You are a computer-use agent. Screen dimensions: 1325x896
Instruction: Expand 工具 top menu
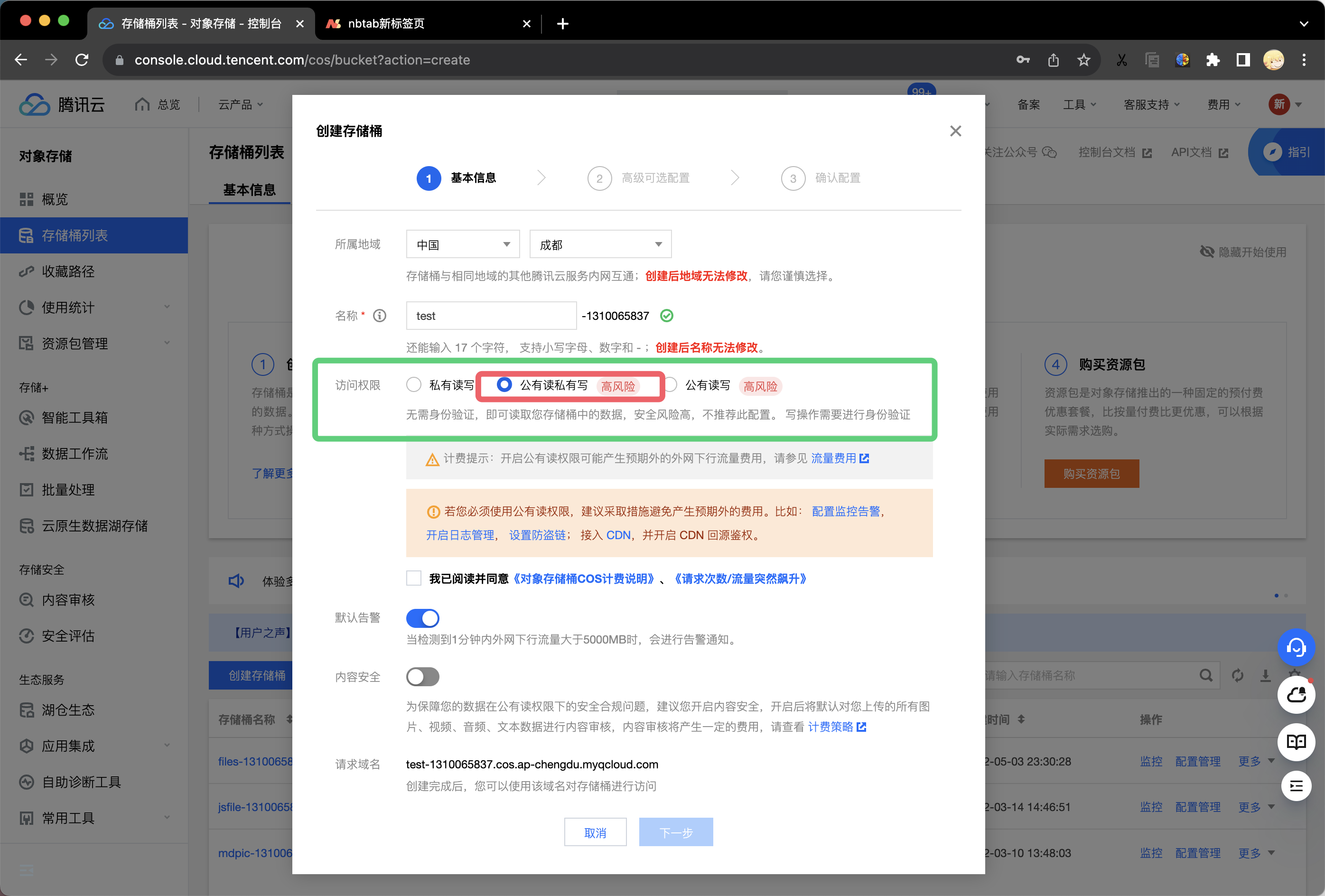pos(1079,104)
